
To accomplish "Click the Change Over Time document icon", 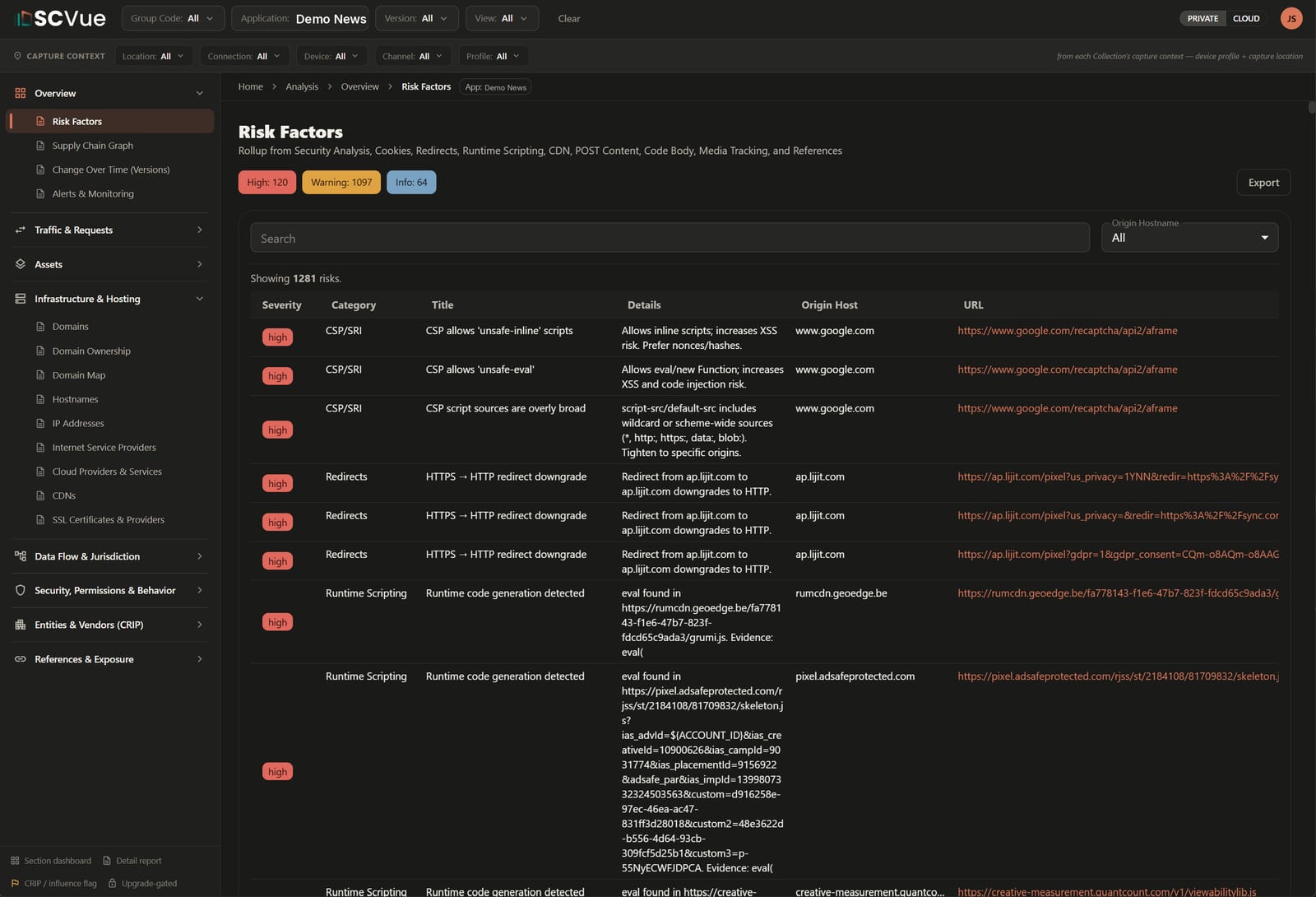I will click(40, 170).
